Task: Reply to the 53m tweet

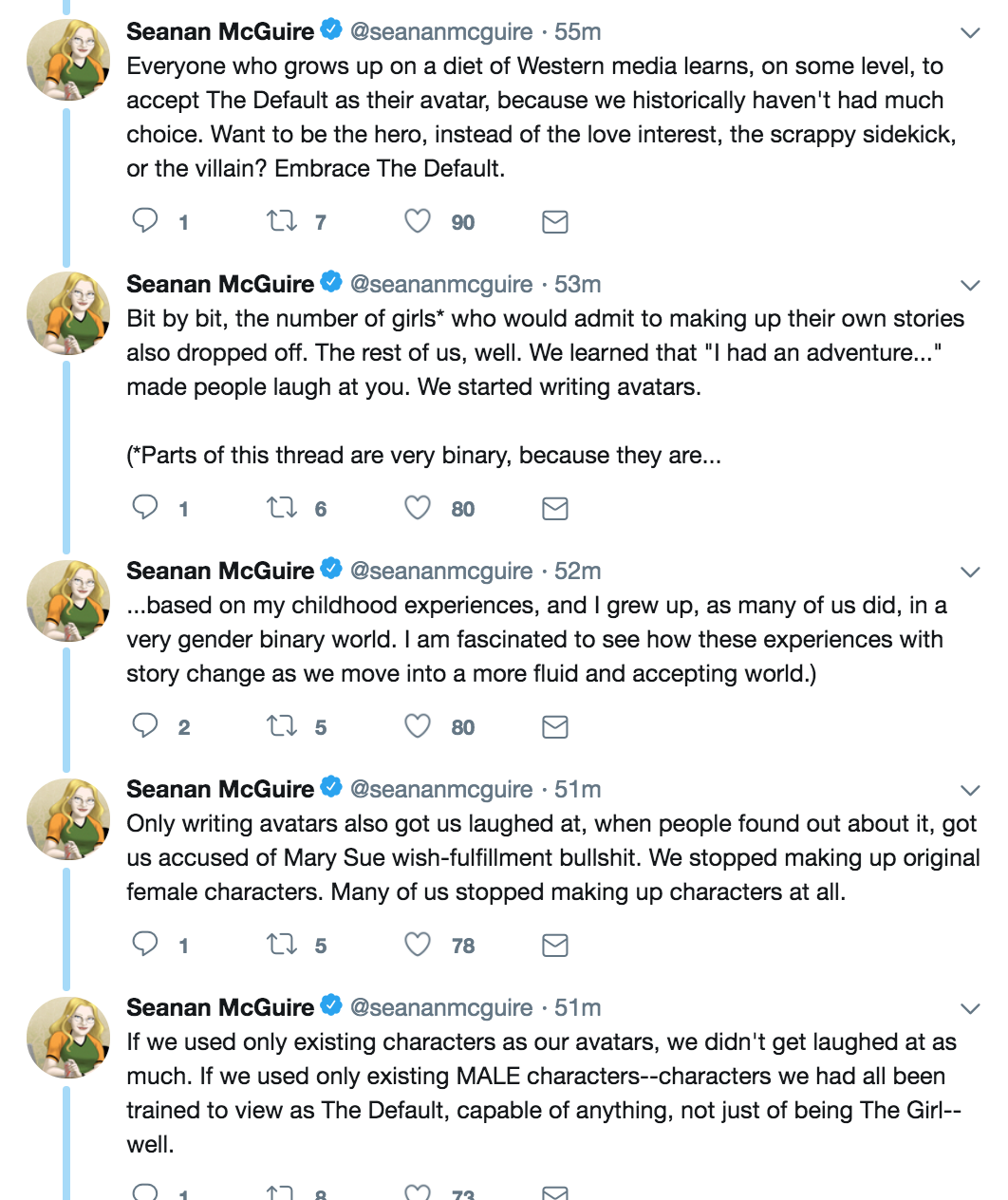Action: point(145,508)
